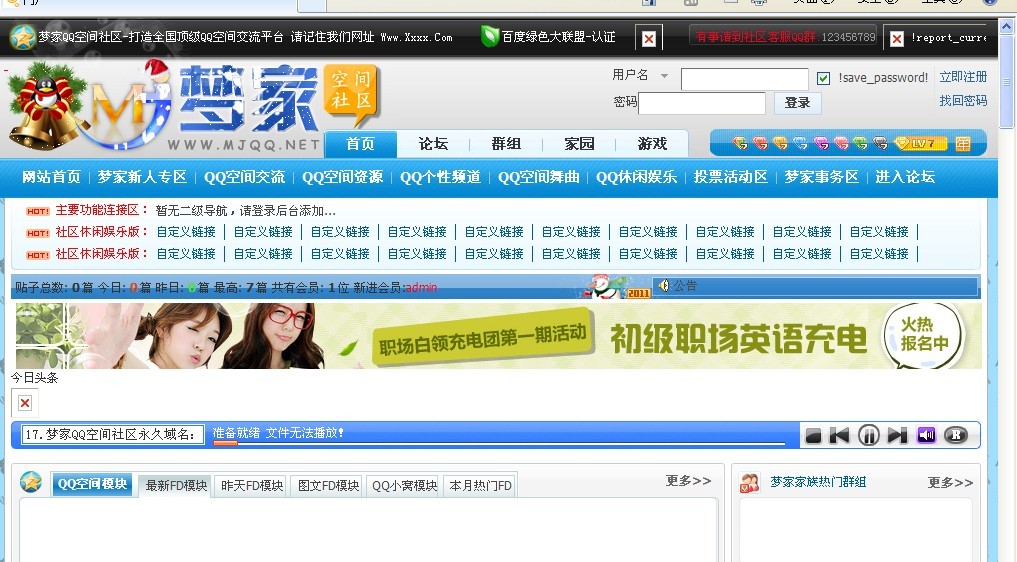
Task: Open the 家园 main tab
Action: point(579,143)
